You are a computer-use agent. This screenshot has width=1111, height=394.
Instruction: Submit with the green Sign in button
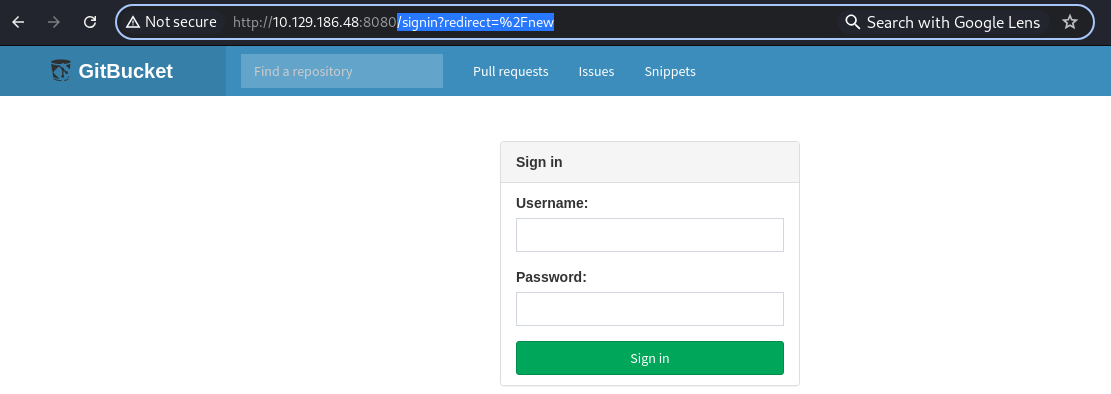pos(650,358)
